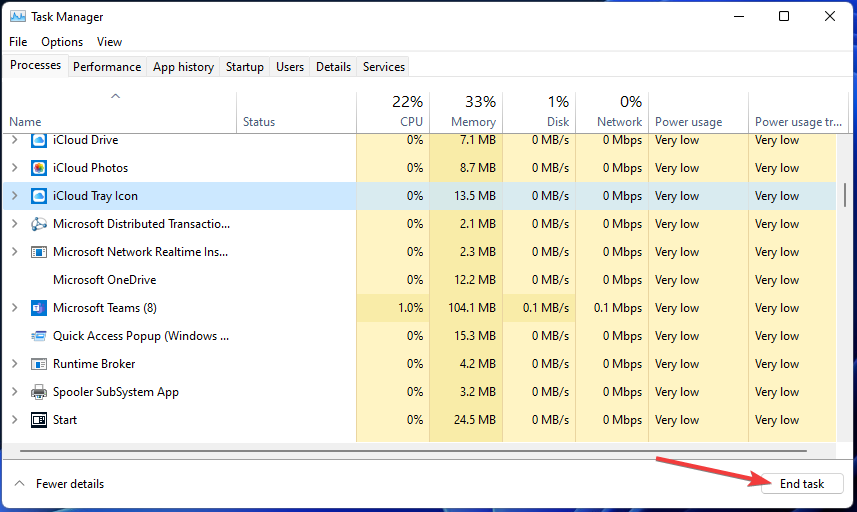
Task: Click the Task Manager title bar icon
Action: (17, 16)
